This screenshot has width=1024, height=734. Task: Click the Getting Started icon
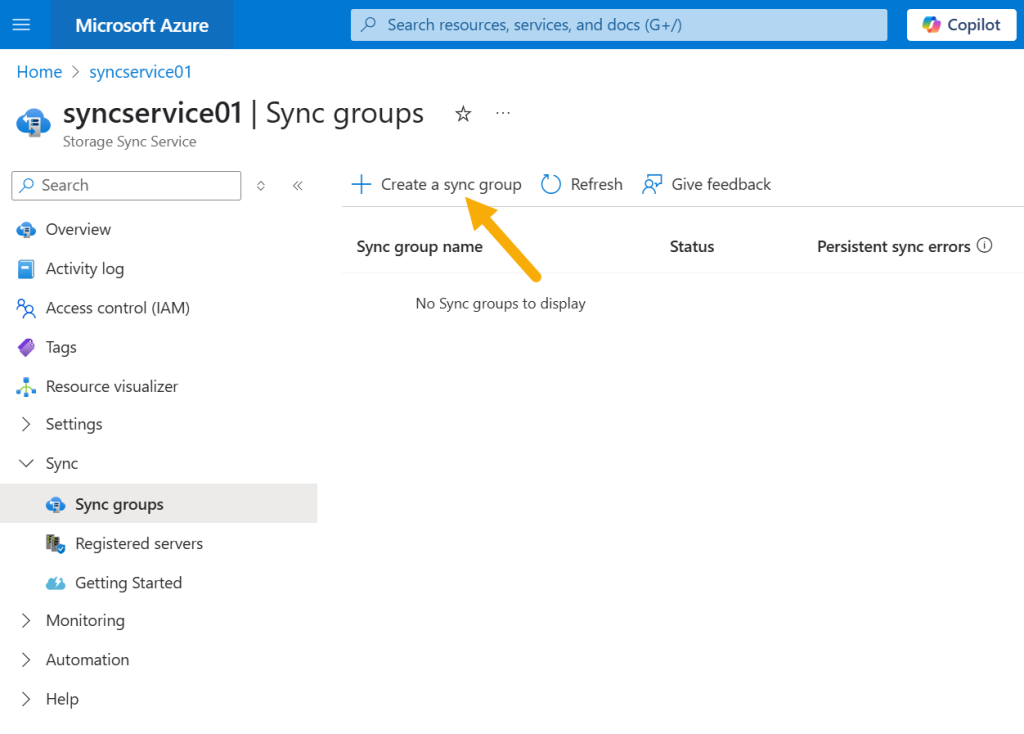(x=56, y=583)
